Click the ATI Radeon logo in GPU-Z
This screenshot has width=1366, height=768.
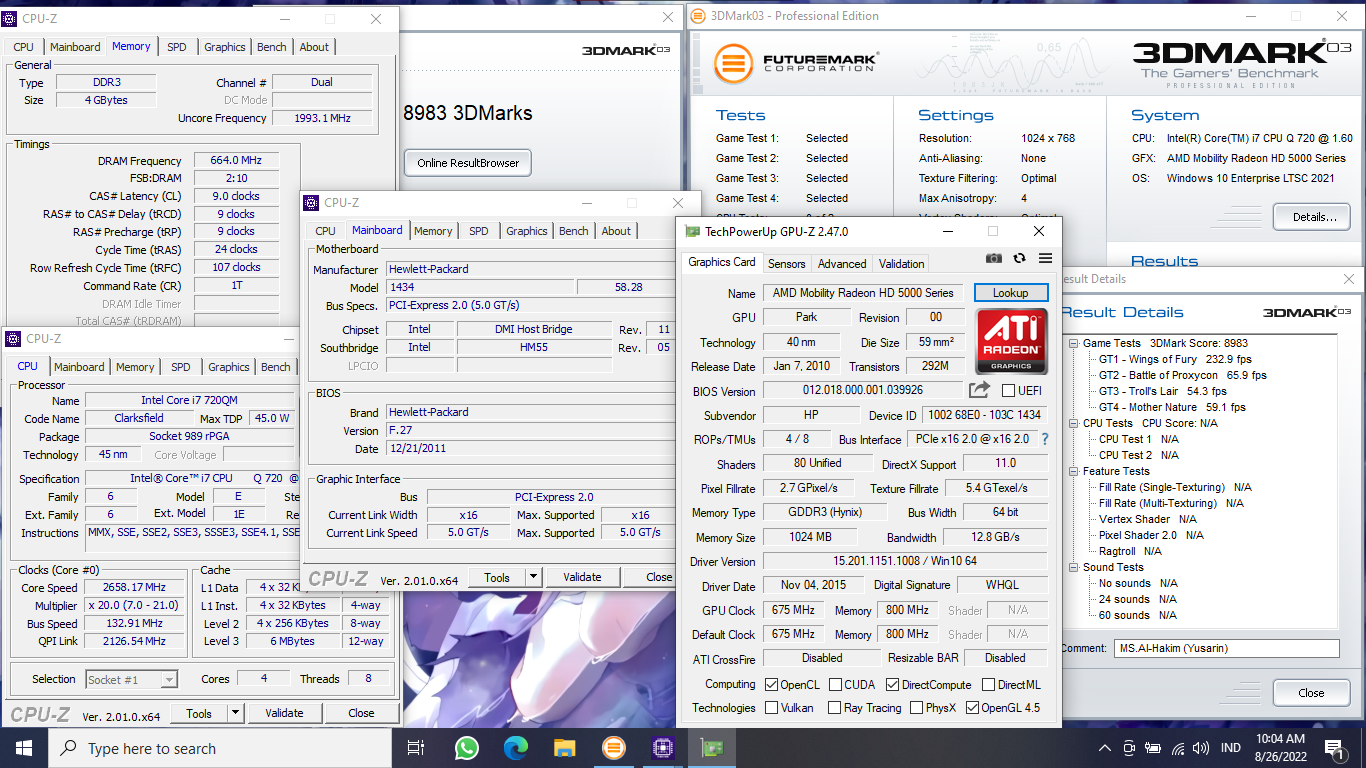pos(1011,341)
